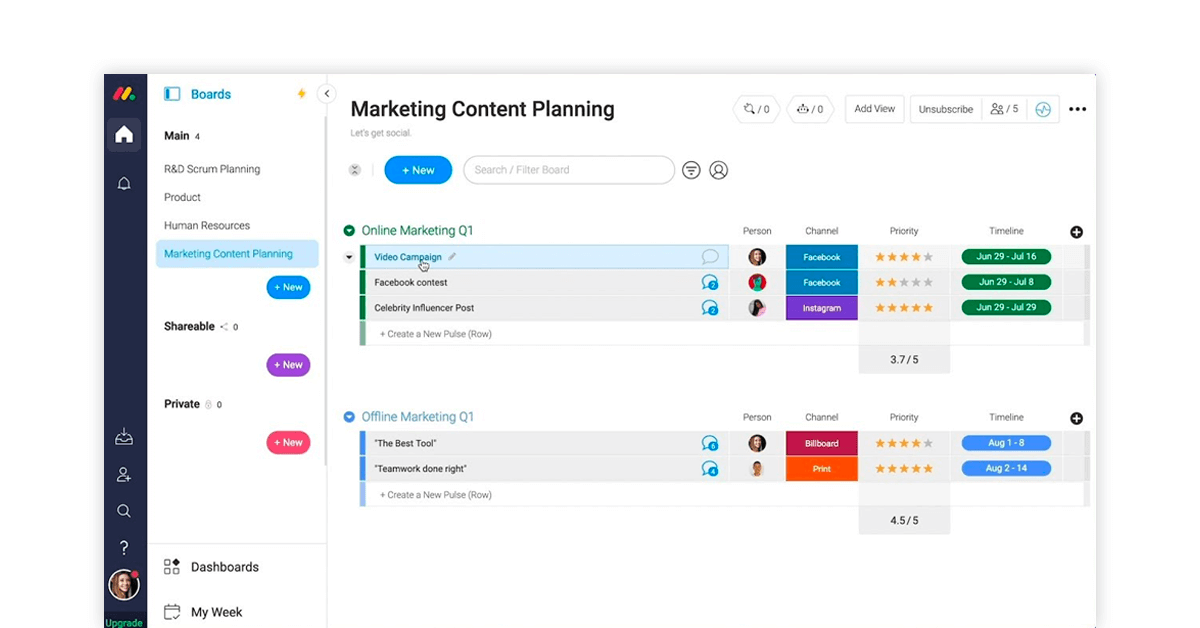Open the Inbox tray icon
This screenshot has width=1200, height=628.
tap(124, 437)
